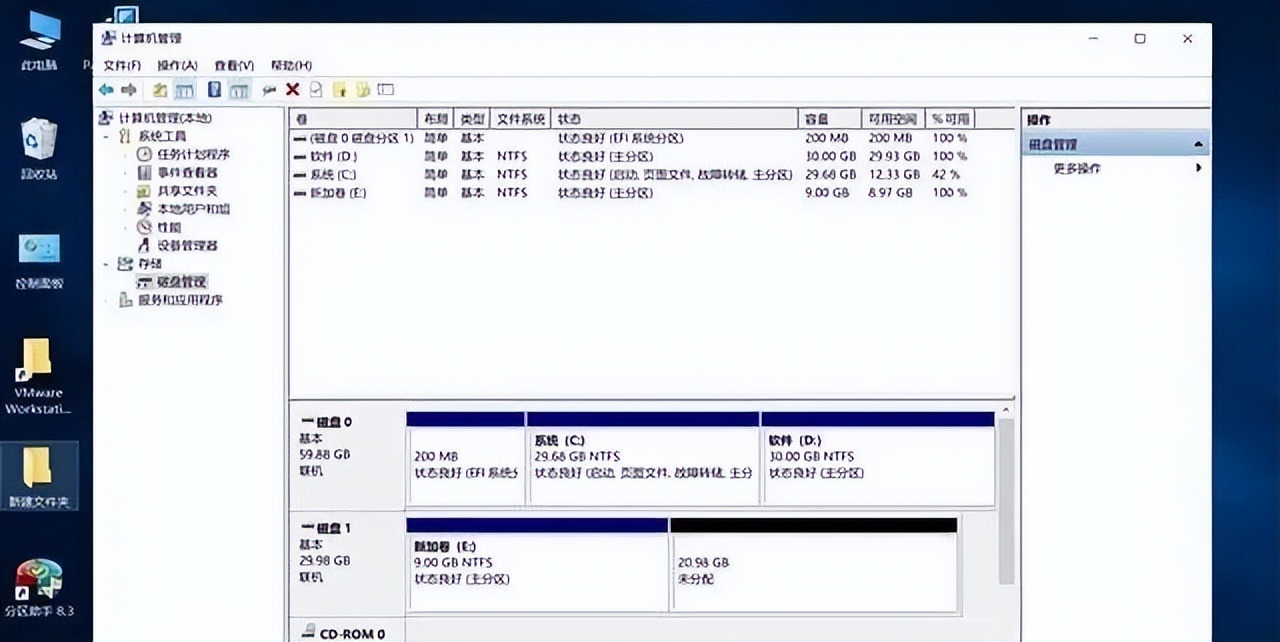This screenshot has height=642, width=1280.
Task: Open 分区助手 8.3 from the desktop
Action: point(40,580)
